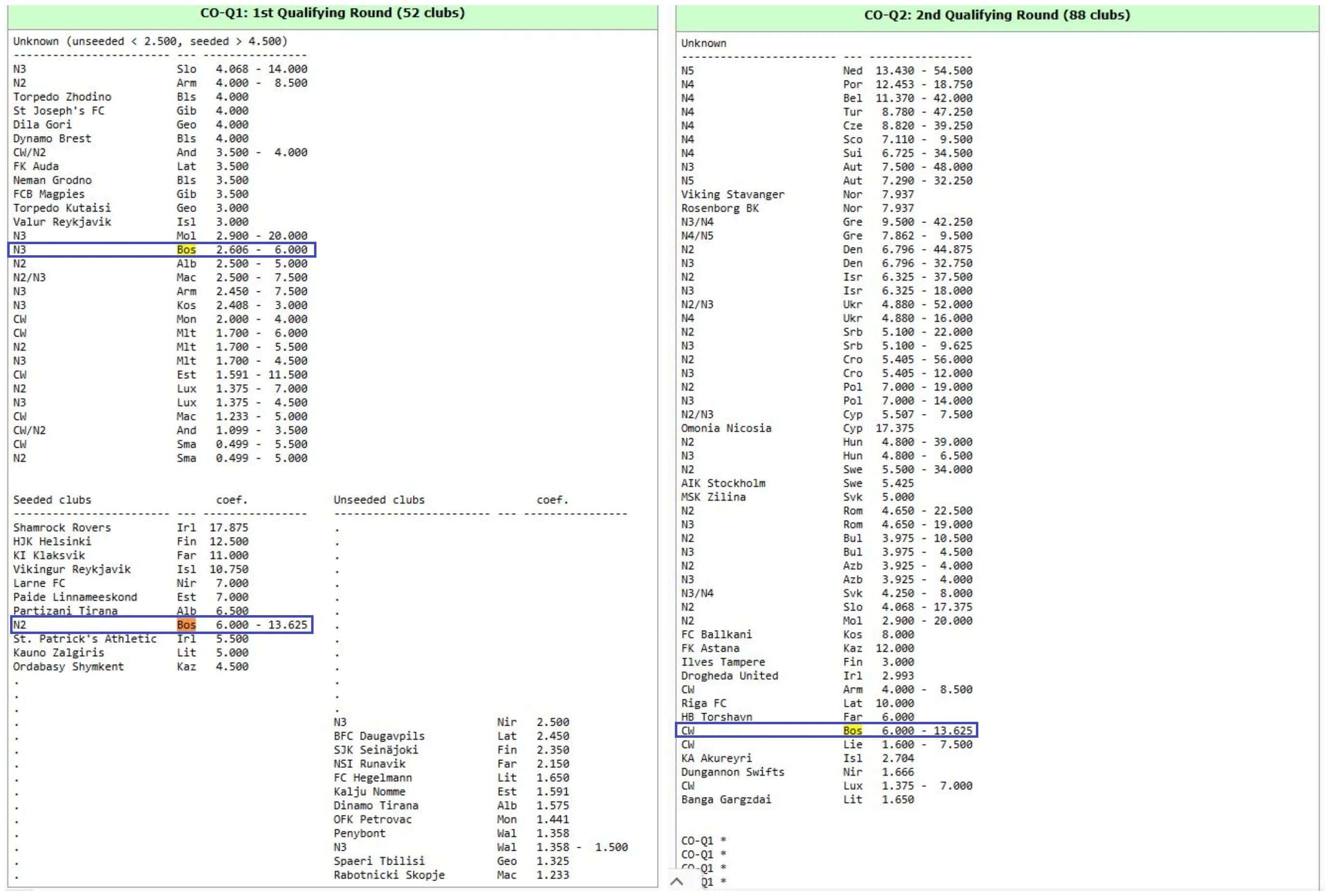Select St. Patrick's Athletic
This screenshot has width=1330, height=896.
pos(84,639)
